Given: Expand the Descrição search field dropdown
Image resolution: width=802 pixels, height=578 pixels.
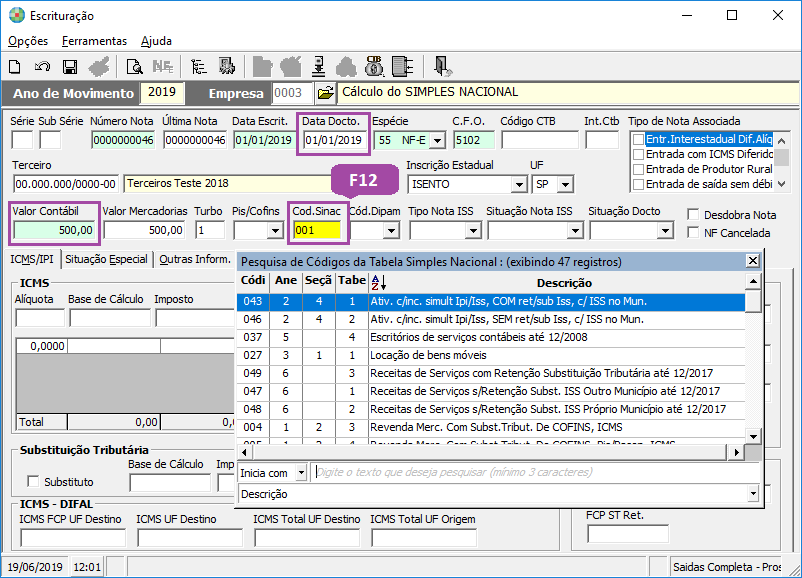Looking at the screenshot, I should (x=753, y=494).
